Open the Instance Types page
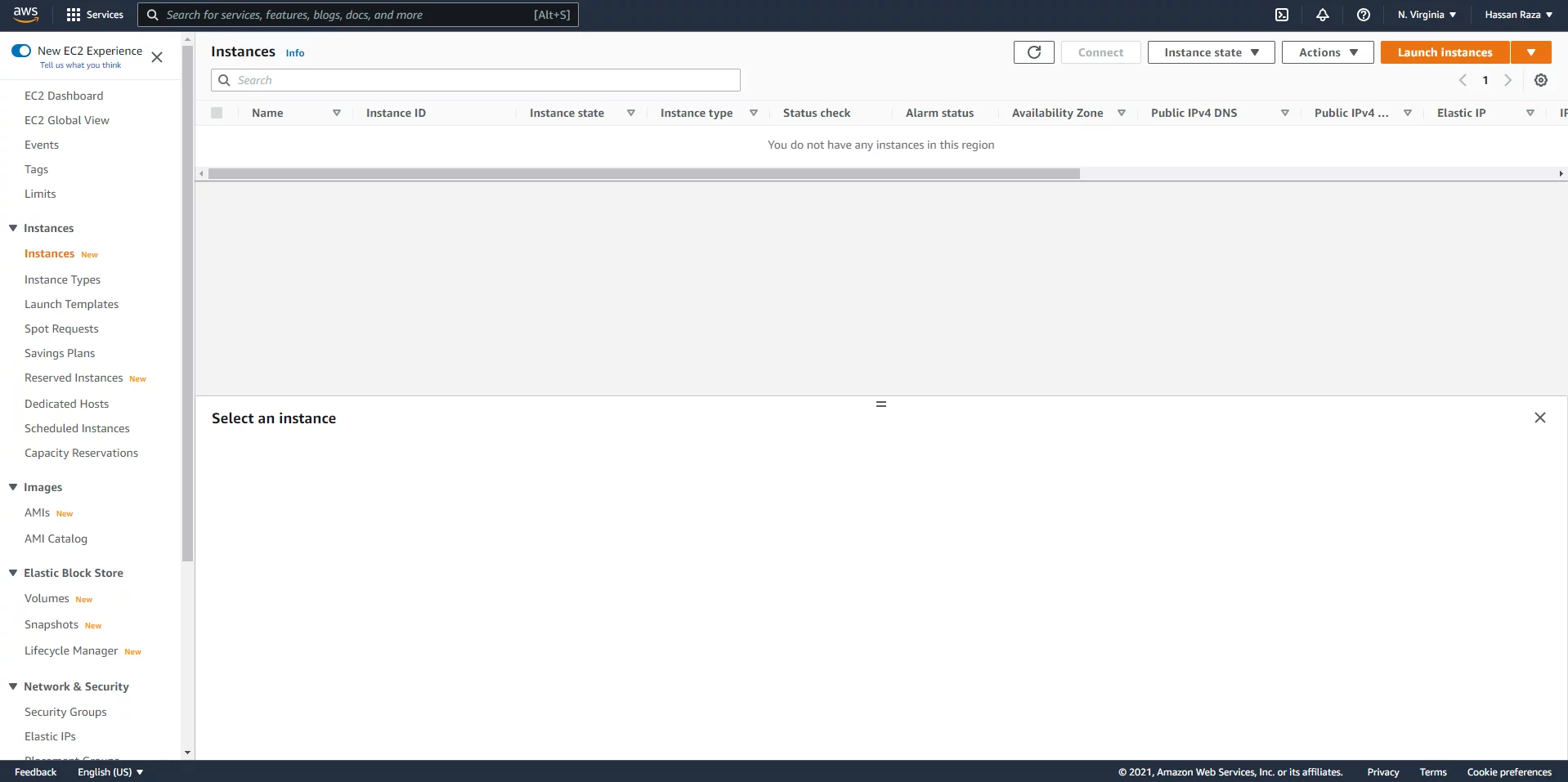Screen dimensions: 1568x782 (x=62, y=279)
